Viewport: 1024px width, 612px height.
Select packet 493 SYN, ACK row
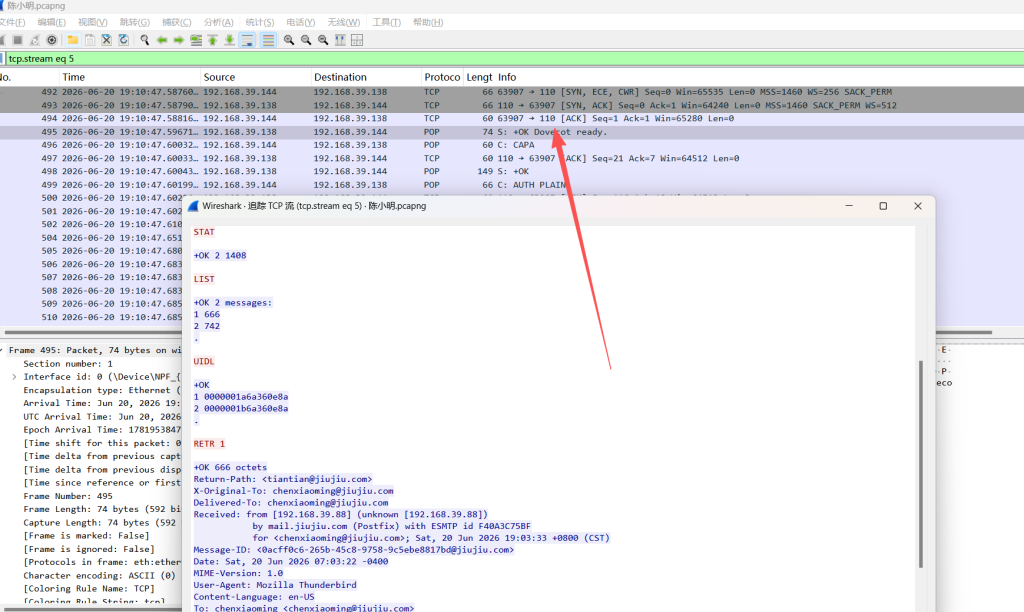pyautogui.click(x=512, y=105)
